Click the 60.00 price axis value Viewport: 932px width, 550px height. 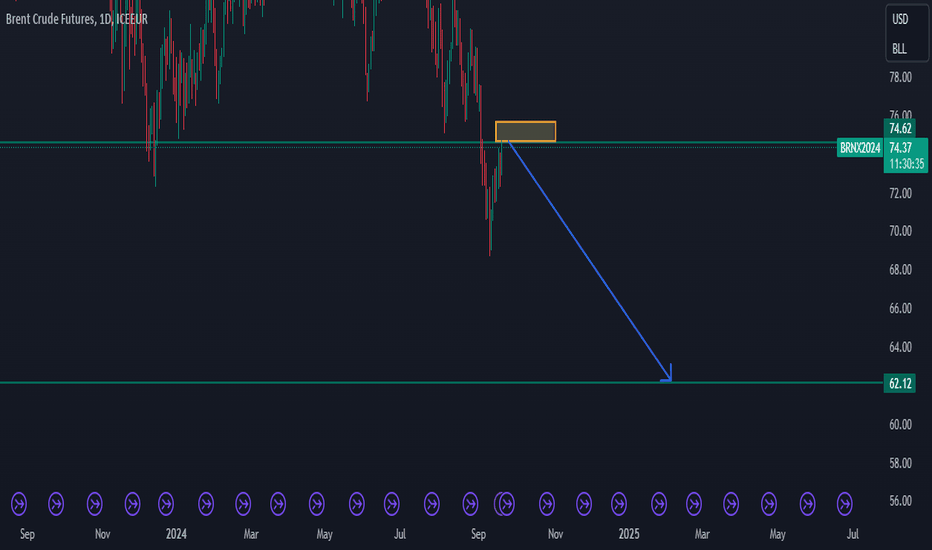pos(900,424)
